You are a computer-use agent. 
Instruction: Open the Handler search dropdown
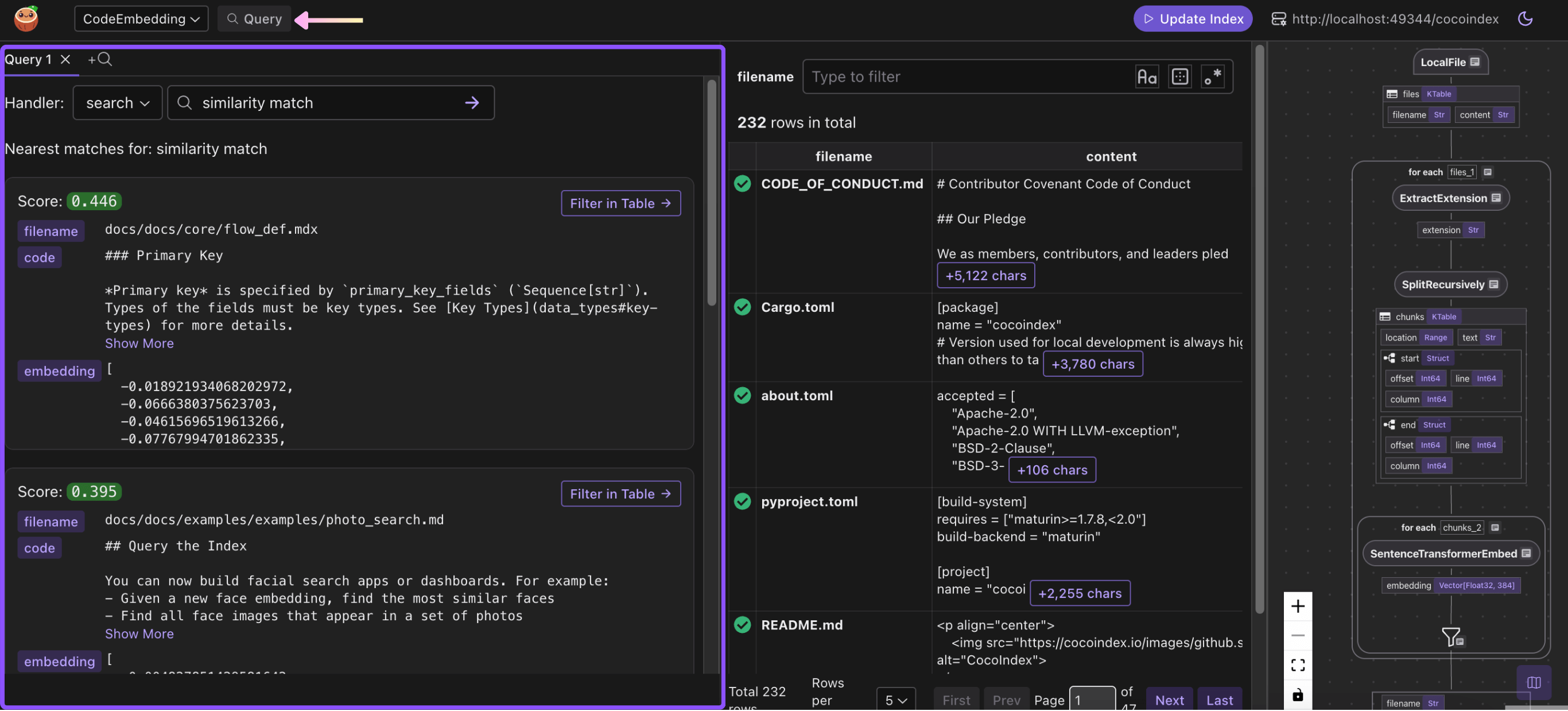click(118, 103)
